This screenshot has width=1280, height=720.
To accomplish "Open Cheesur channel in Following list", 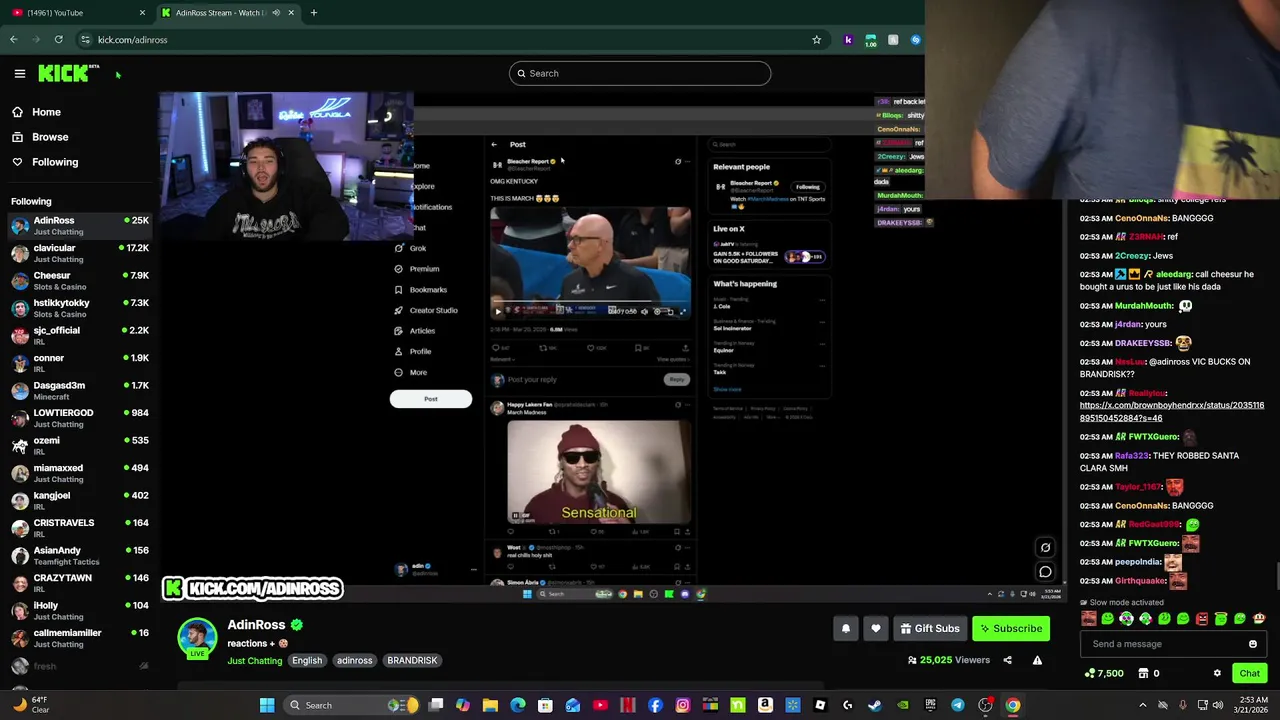I will pos(80,281).
